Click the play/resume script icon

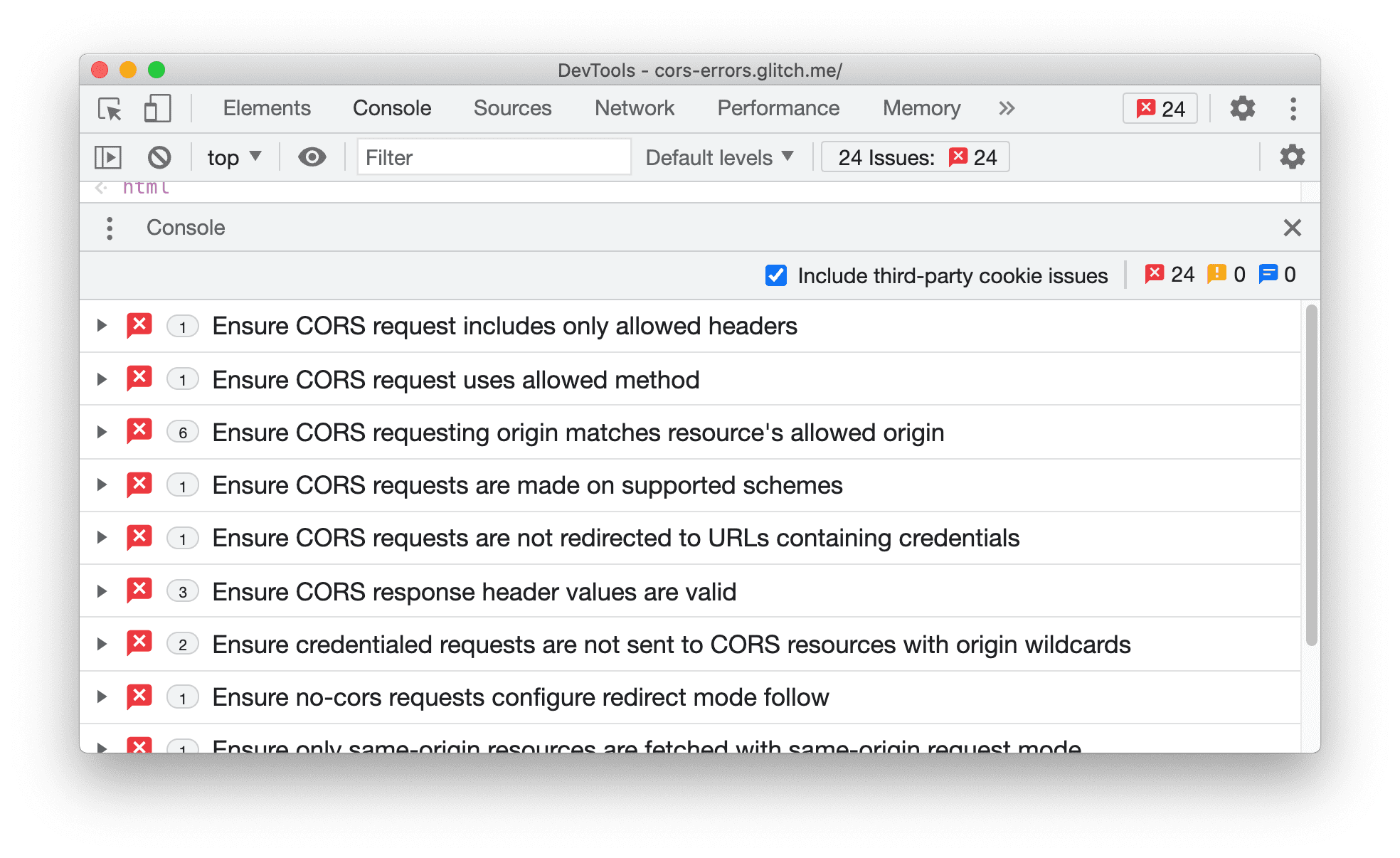109,157
